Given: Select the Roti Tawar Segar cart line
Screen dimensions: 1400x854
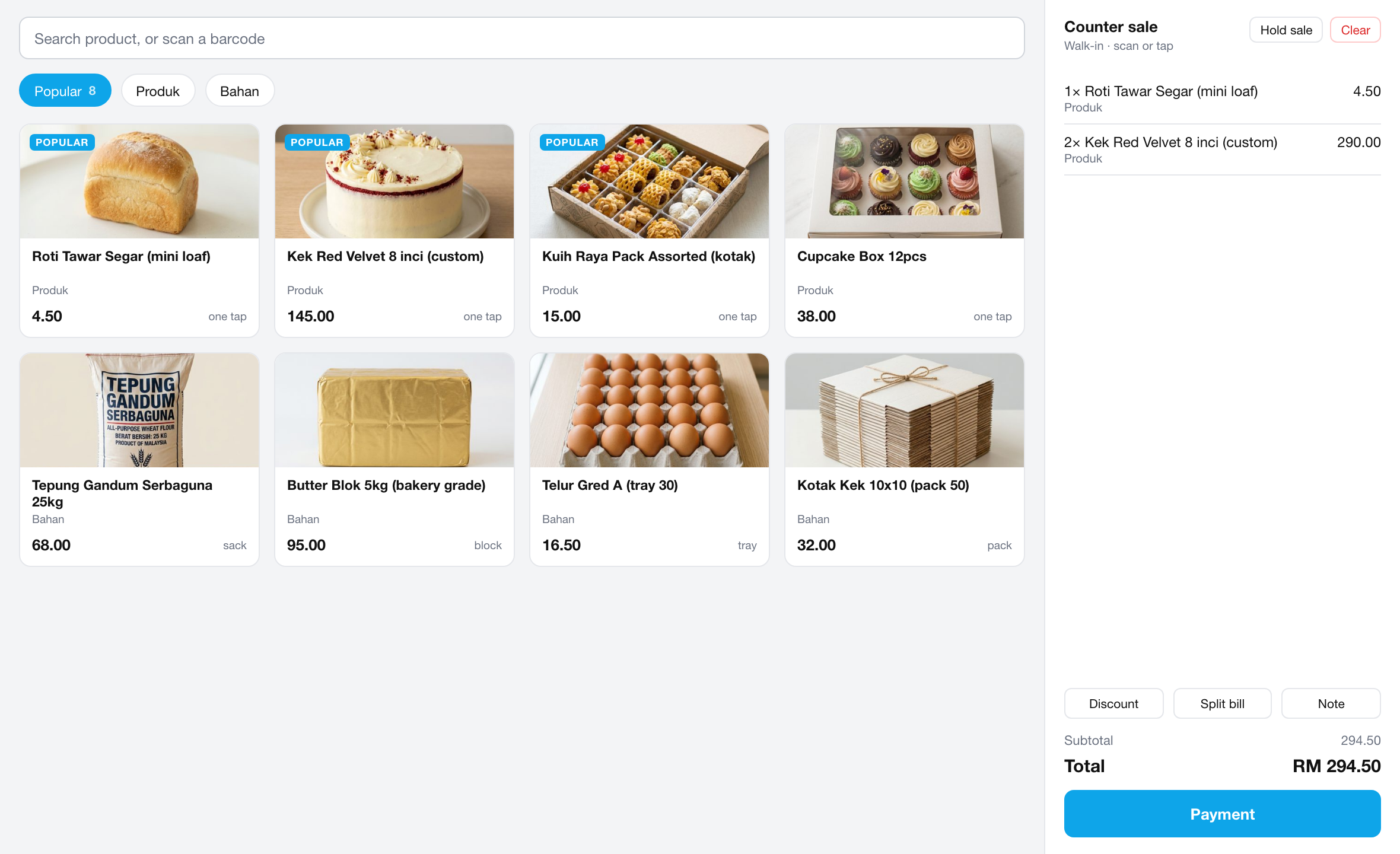Looking at the screenshot, I should (x=1223, y=98).
